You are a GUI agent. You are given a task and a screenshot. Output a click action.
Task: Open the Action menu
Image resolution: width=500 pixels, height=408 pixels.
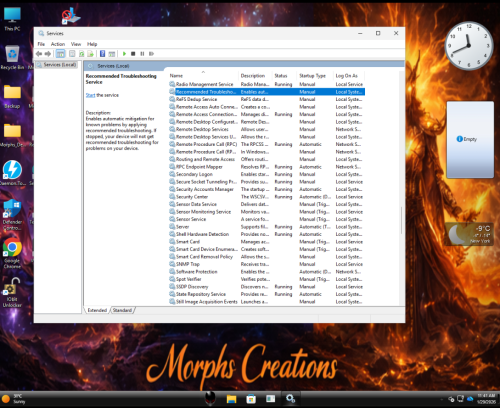click(58, 44)
